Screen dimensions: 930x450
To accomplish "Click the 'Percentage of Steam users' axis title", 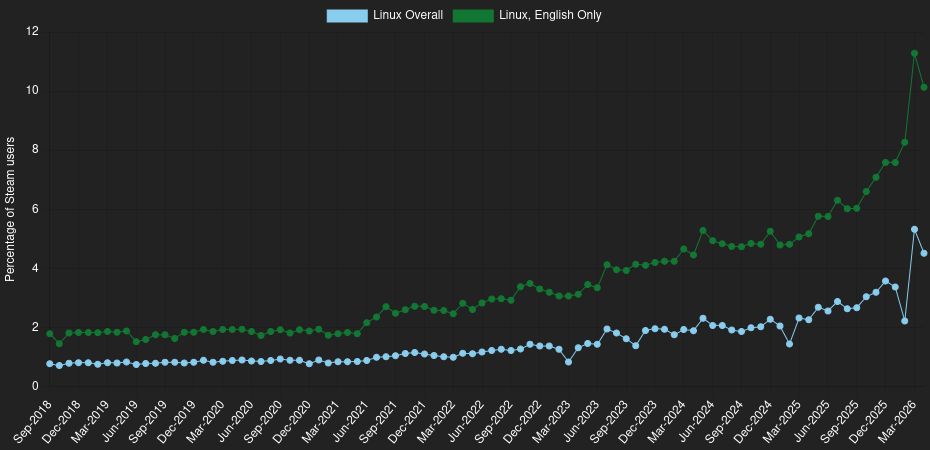I will [x=10, y=209].
